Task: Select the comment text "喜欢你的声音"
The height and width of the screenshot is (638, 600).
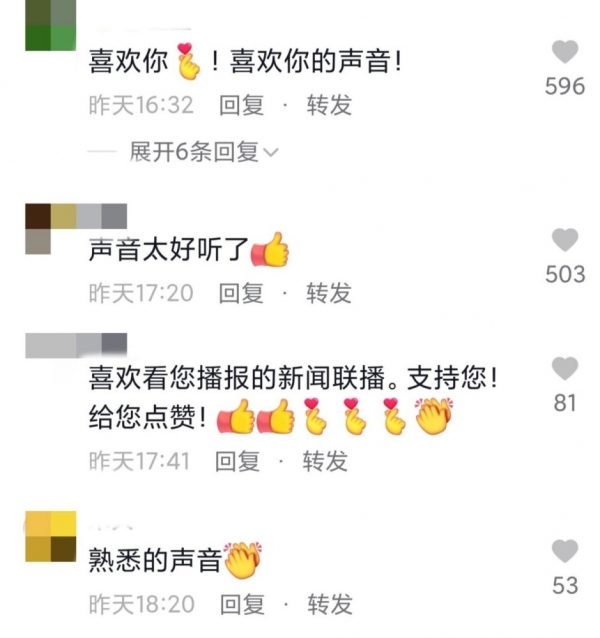Action: (x=310, y=61)
